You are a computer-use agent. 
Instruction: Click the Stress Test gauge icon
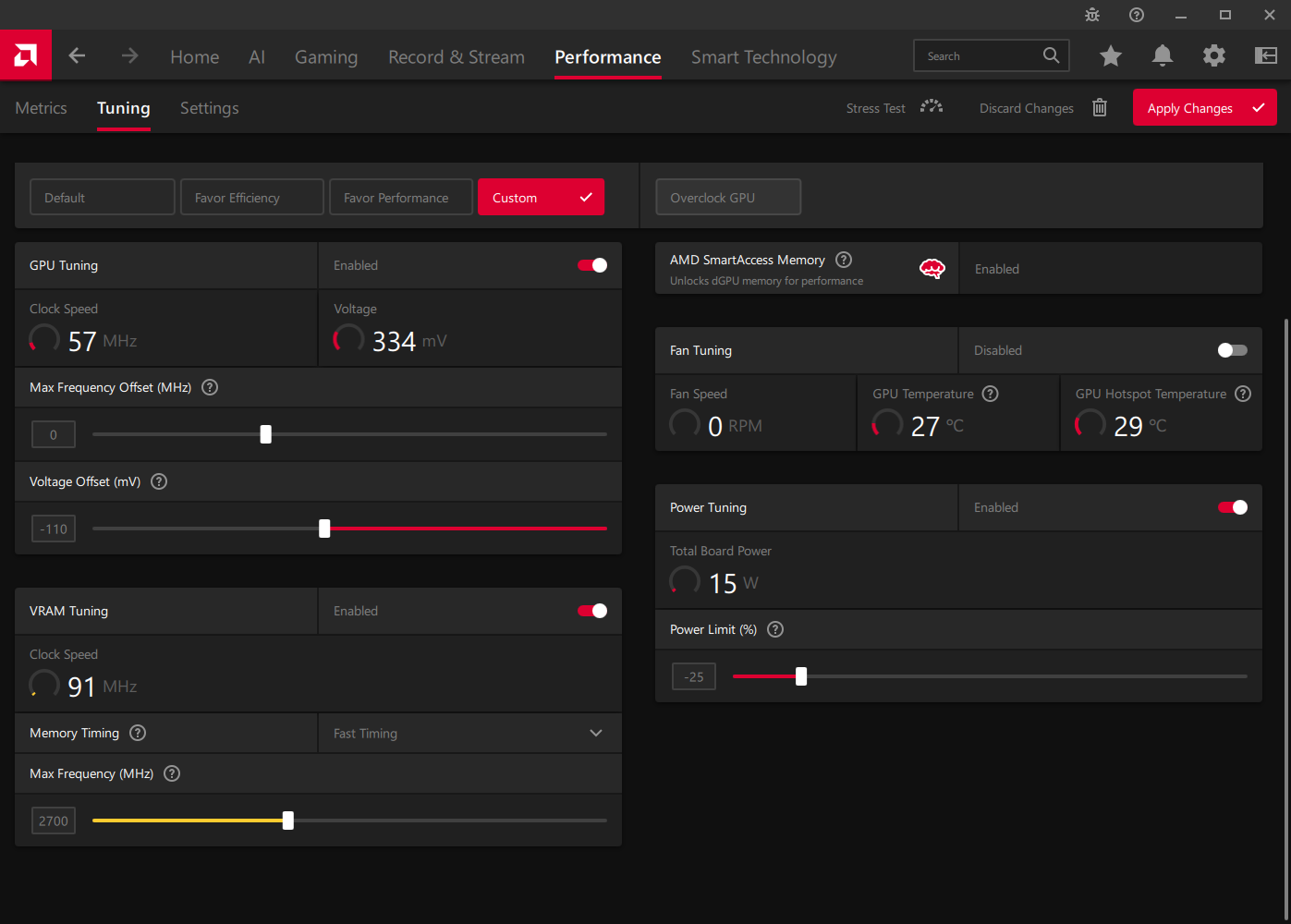[932, 107]
